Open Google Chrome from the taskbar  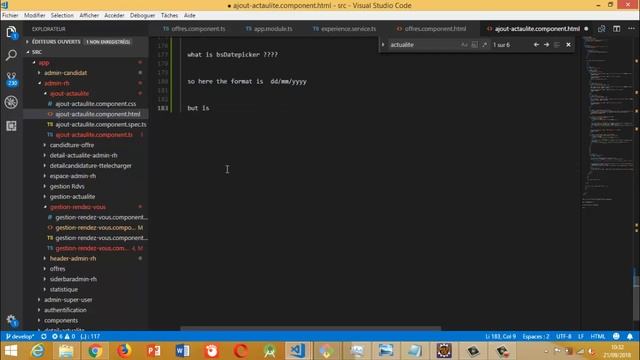point(95,351)
